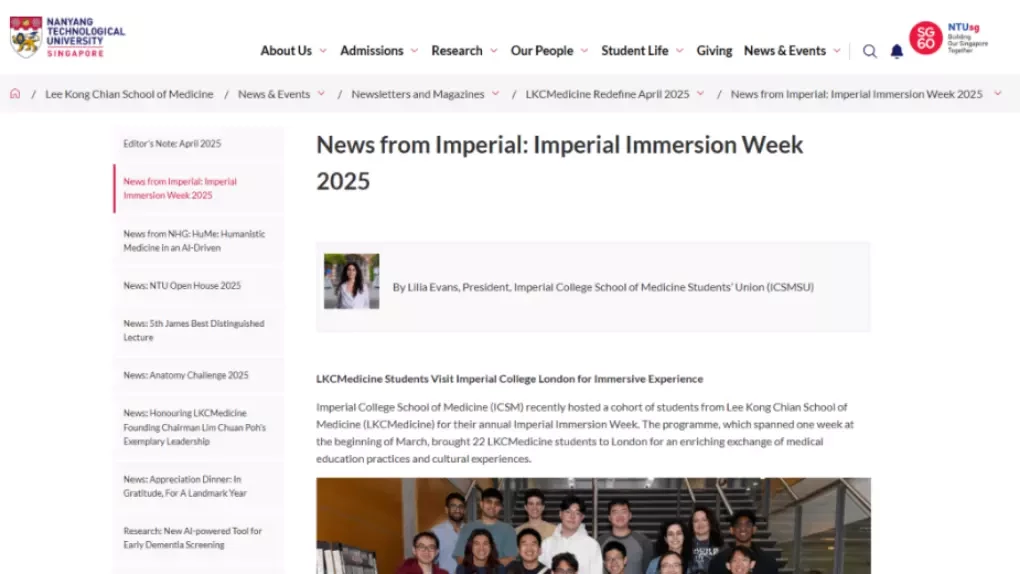This screenshot has height=574, width=1020.
Task: Click the NTU Singapore logo
Action: pyautogui.click(x=67, y=37)
